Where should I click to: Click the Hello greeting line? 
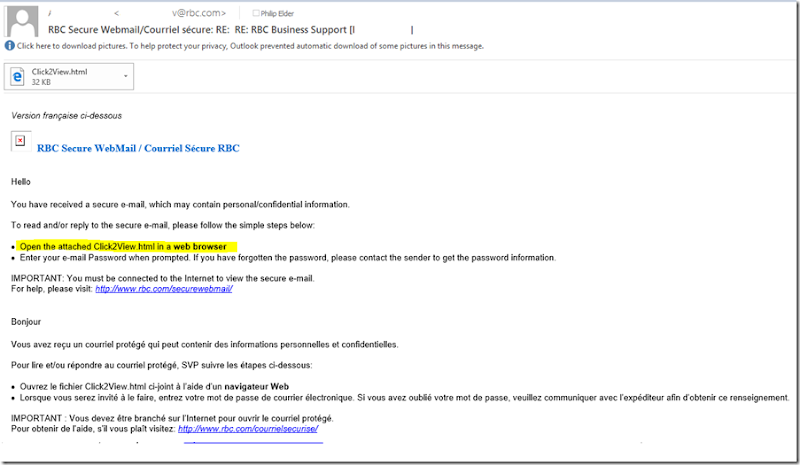pos(21,182)
